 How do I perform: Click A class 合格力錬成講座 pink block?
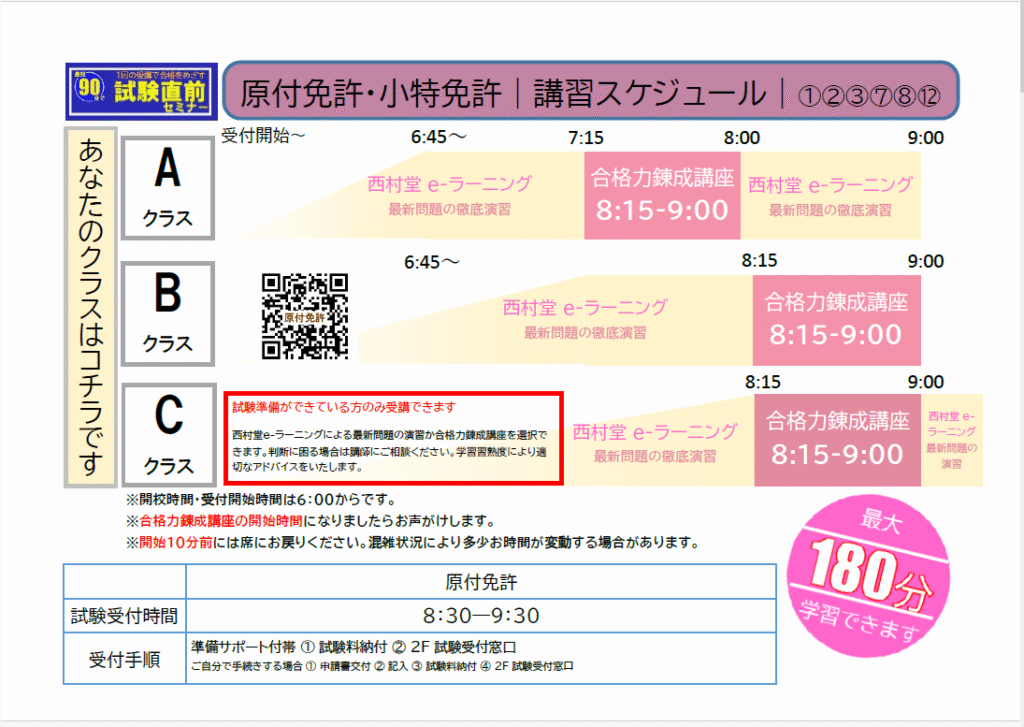[662, 195]
